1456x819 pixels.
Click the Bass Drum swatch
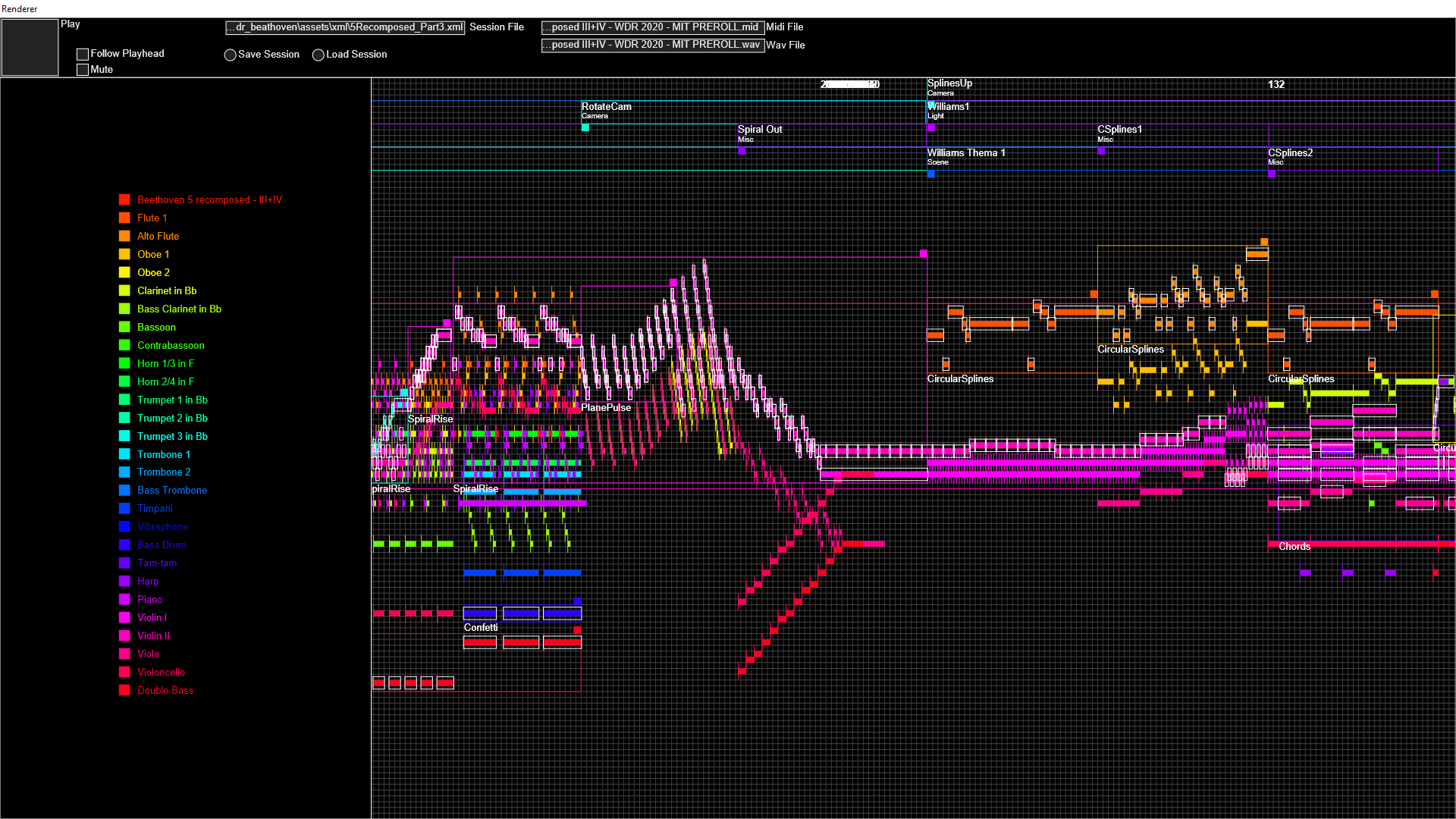click(x=124, y=544)
